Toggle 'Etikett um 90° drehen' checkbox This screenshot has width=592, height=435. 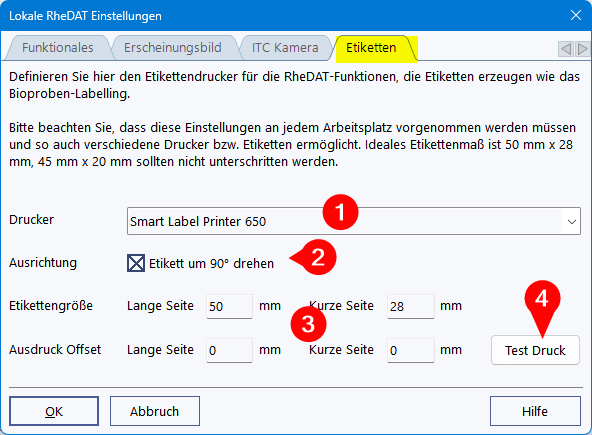[x=136, y=263]
